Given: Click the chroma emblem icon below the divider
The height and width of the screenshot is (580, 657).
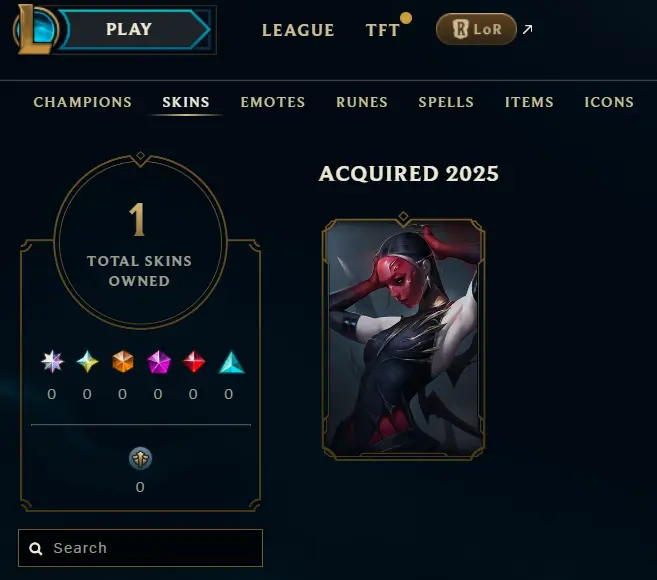Looking at the screenshot, I should pos(140,458).
